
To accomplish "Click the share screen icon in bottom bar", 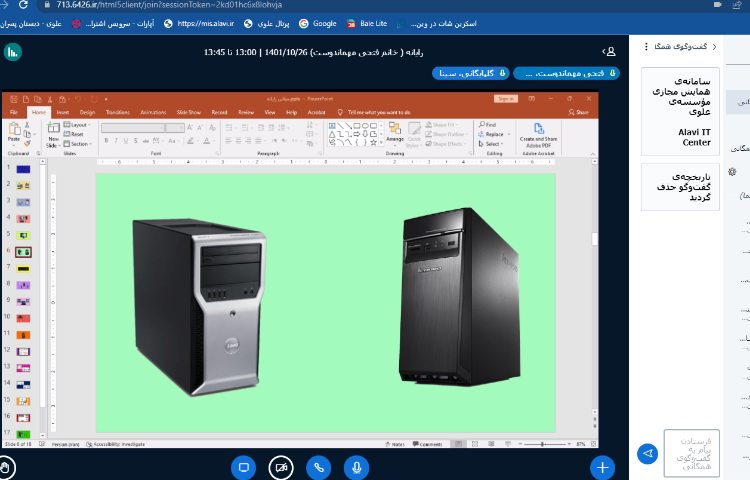I will point(243,467).
